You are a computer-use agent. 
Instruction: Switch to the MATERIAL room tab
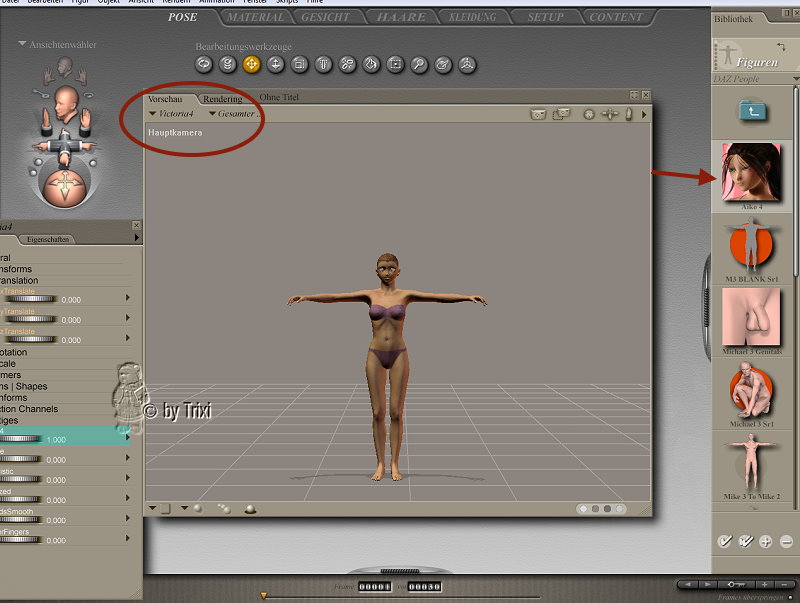click(255, 17)
